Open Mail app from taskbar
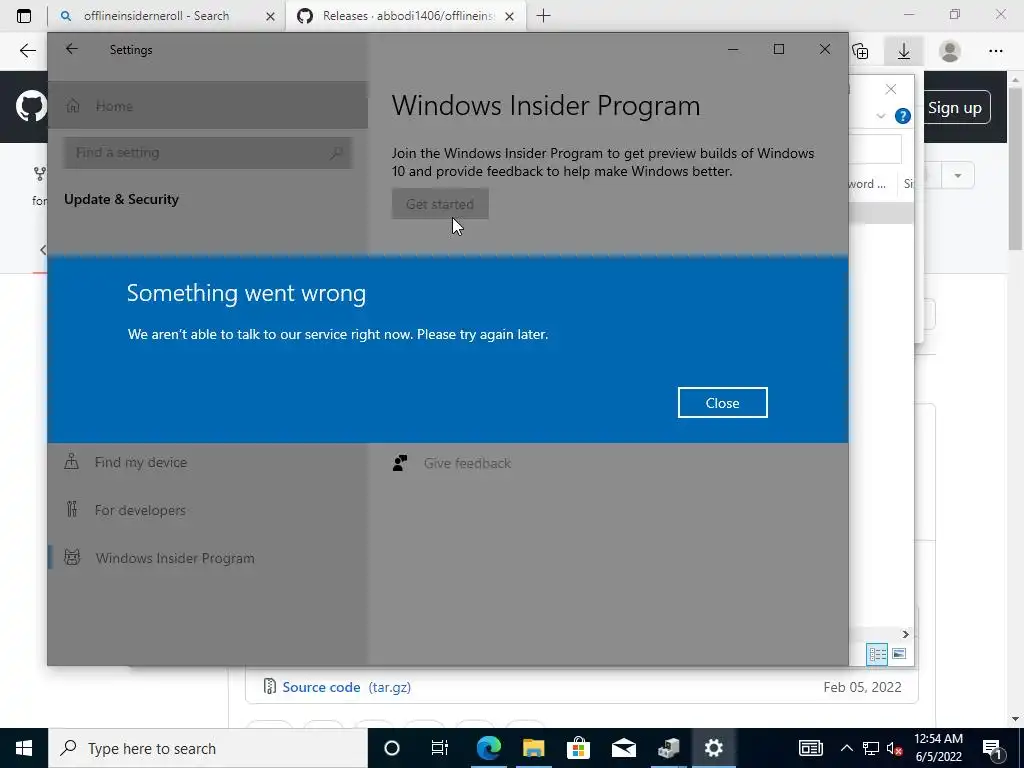The width and height of the screenshot is (1024, 768). pyautogui.click(x=624, y=748)
